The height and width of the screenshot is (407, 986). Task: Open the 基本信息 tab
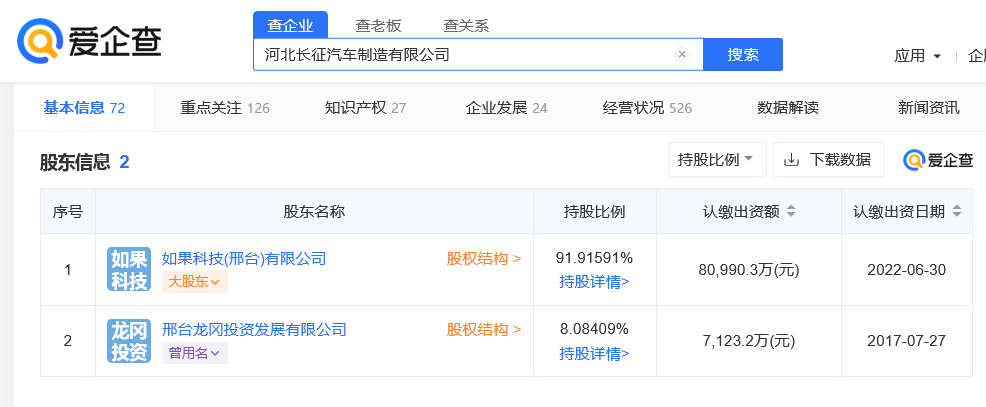coord(84,108)
